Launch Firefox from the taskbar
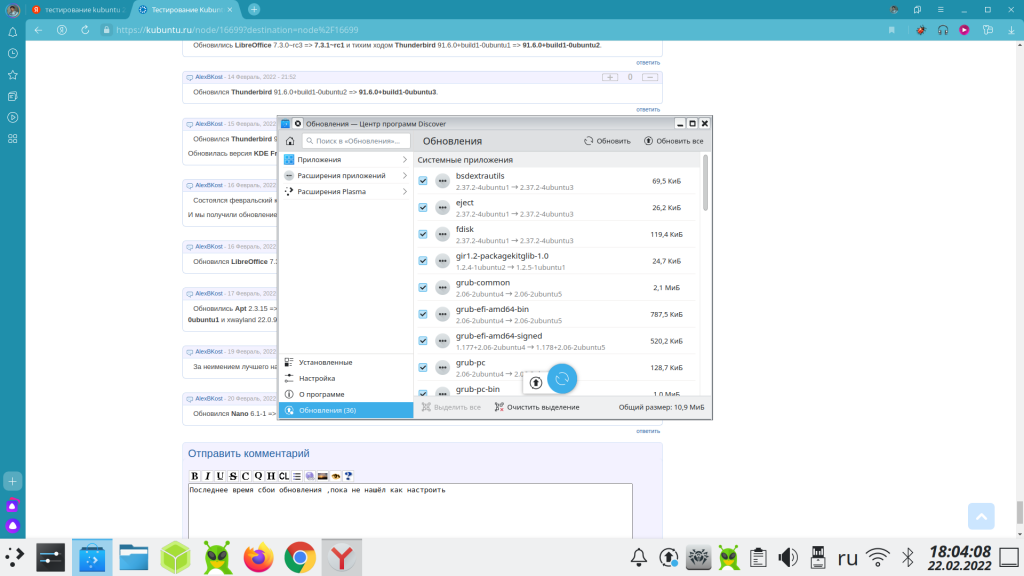The width and height of the screenshot is (1024, 576). pyautogui.click(x=259, y=557)
